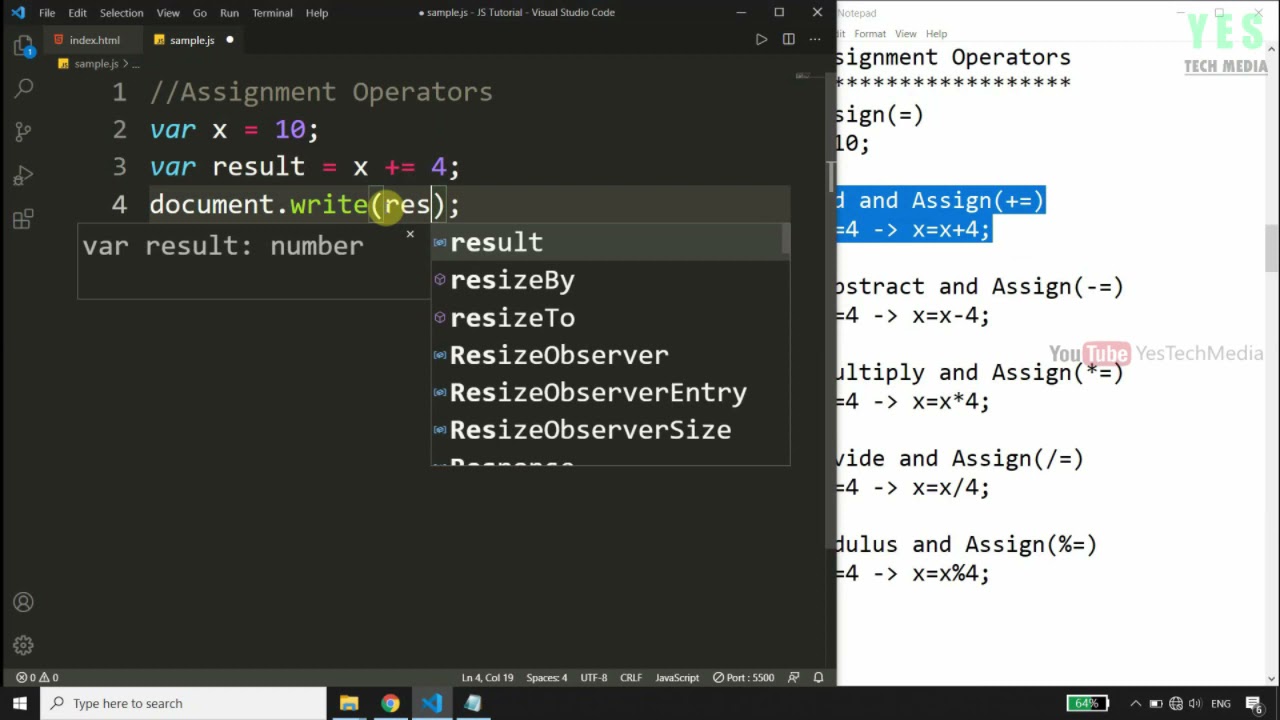Open the Manage gear menu
The width and height of the screenshot is (1280, 720).
tap(24, 645)
